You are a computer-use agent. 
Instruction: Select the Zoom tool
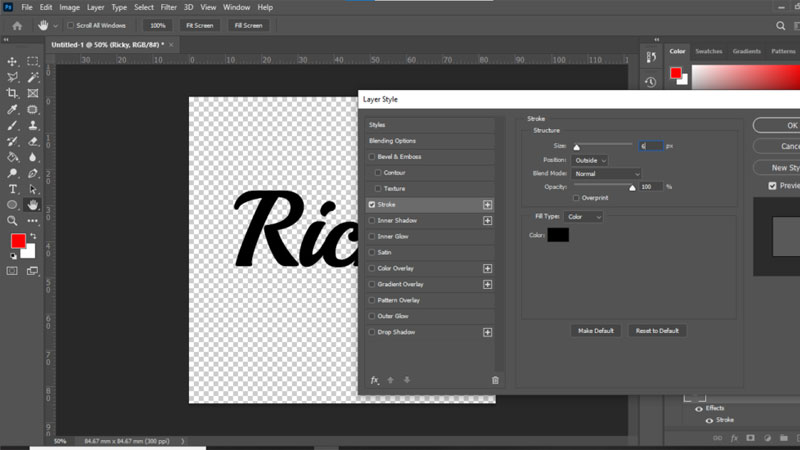(x=12, y=221)
